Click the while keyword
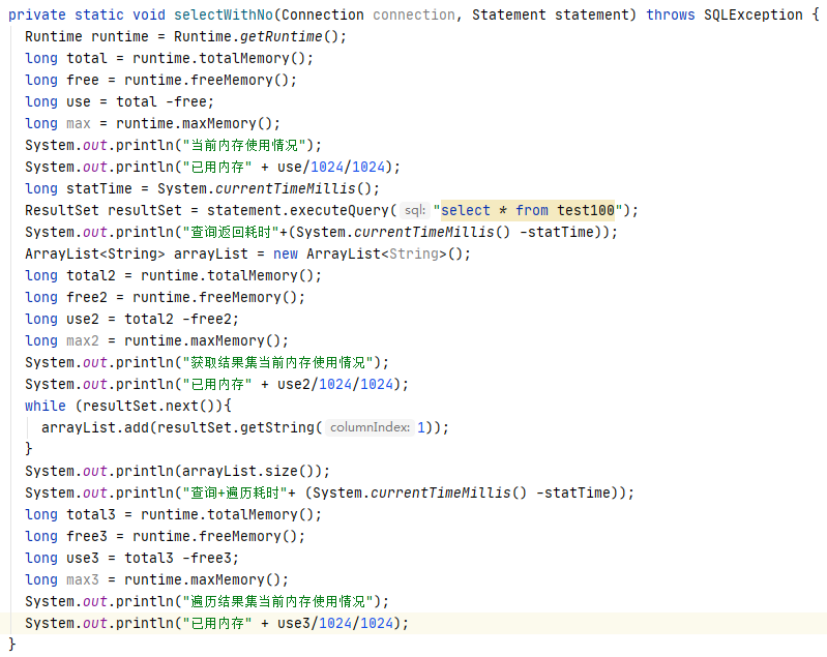The height and width of the screenshot is (657, 827). pyautogui.click(x=45, y=405)
